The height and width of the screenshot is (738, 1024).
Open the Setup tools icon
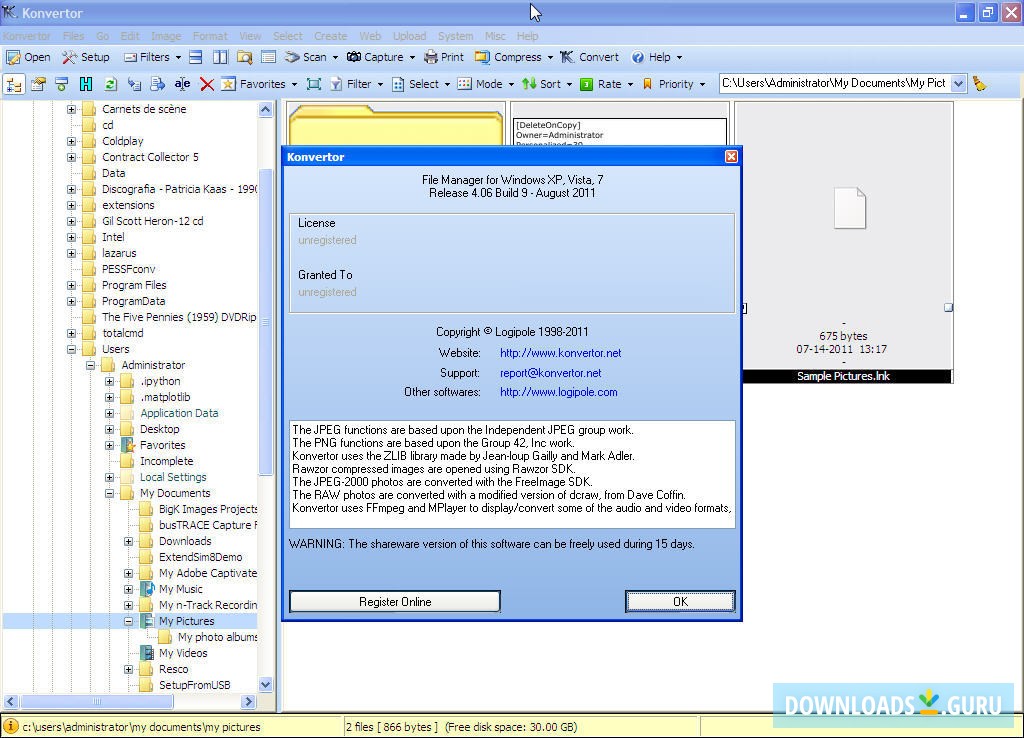point(69,57)
